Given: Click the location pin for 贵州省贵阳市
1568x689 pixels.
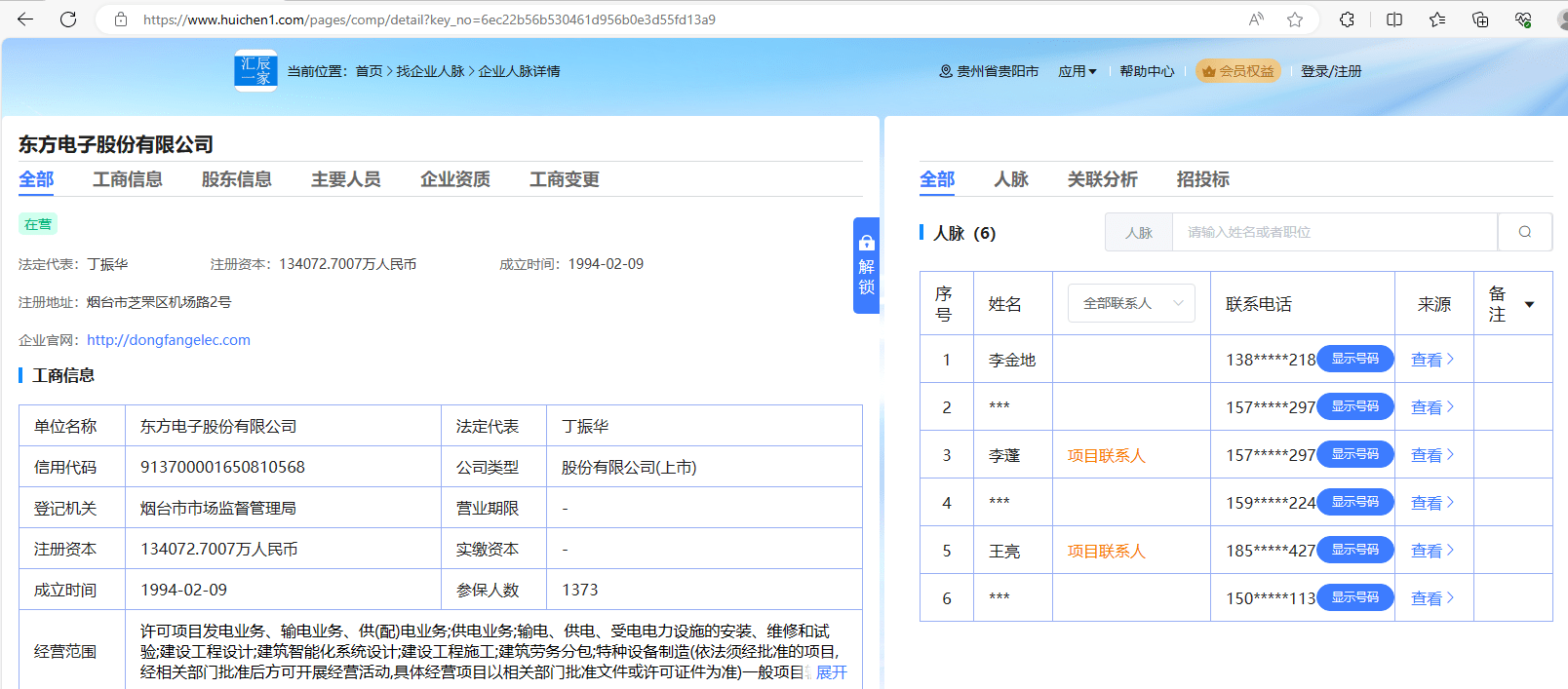Looking at the screenshot, I should pyautogui.click(x=945, y=71).
